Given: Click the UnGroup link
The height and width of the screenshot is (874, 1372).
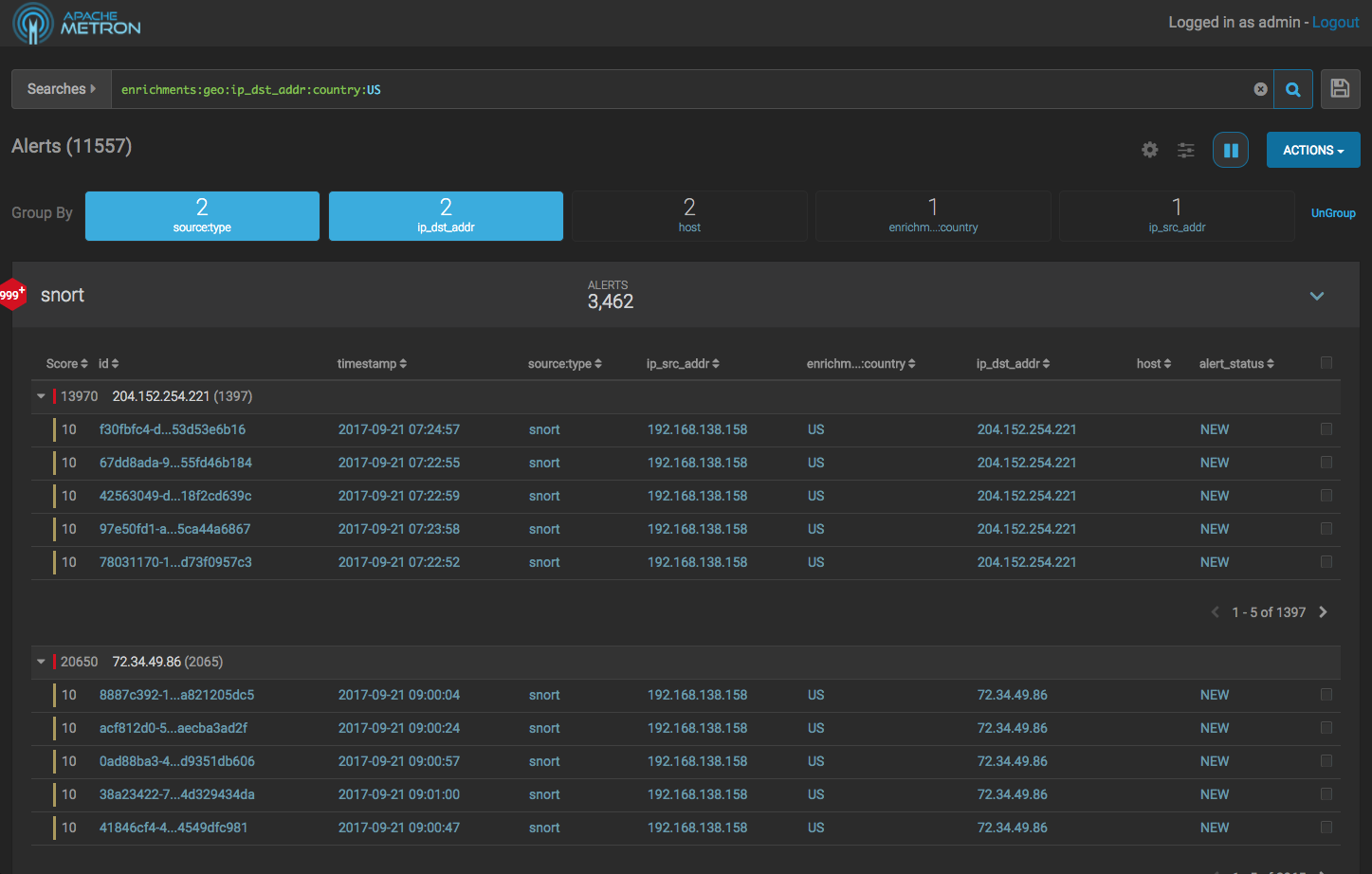Looking at the screenshot, I should pos(1333,213).
